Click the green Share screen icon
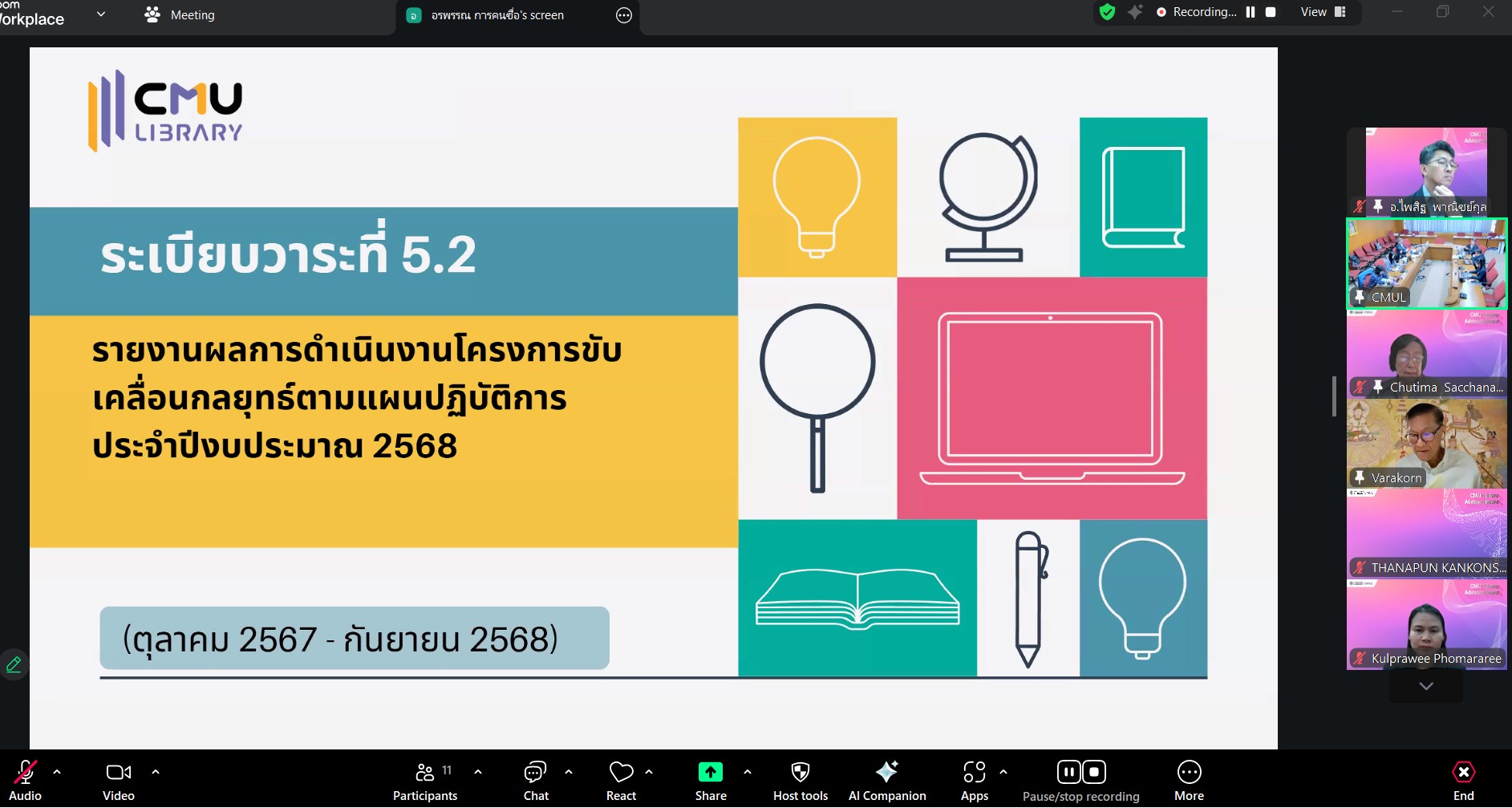Screen dimensions: 1512x808 [710, 773]
